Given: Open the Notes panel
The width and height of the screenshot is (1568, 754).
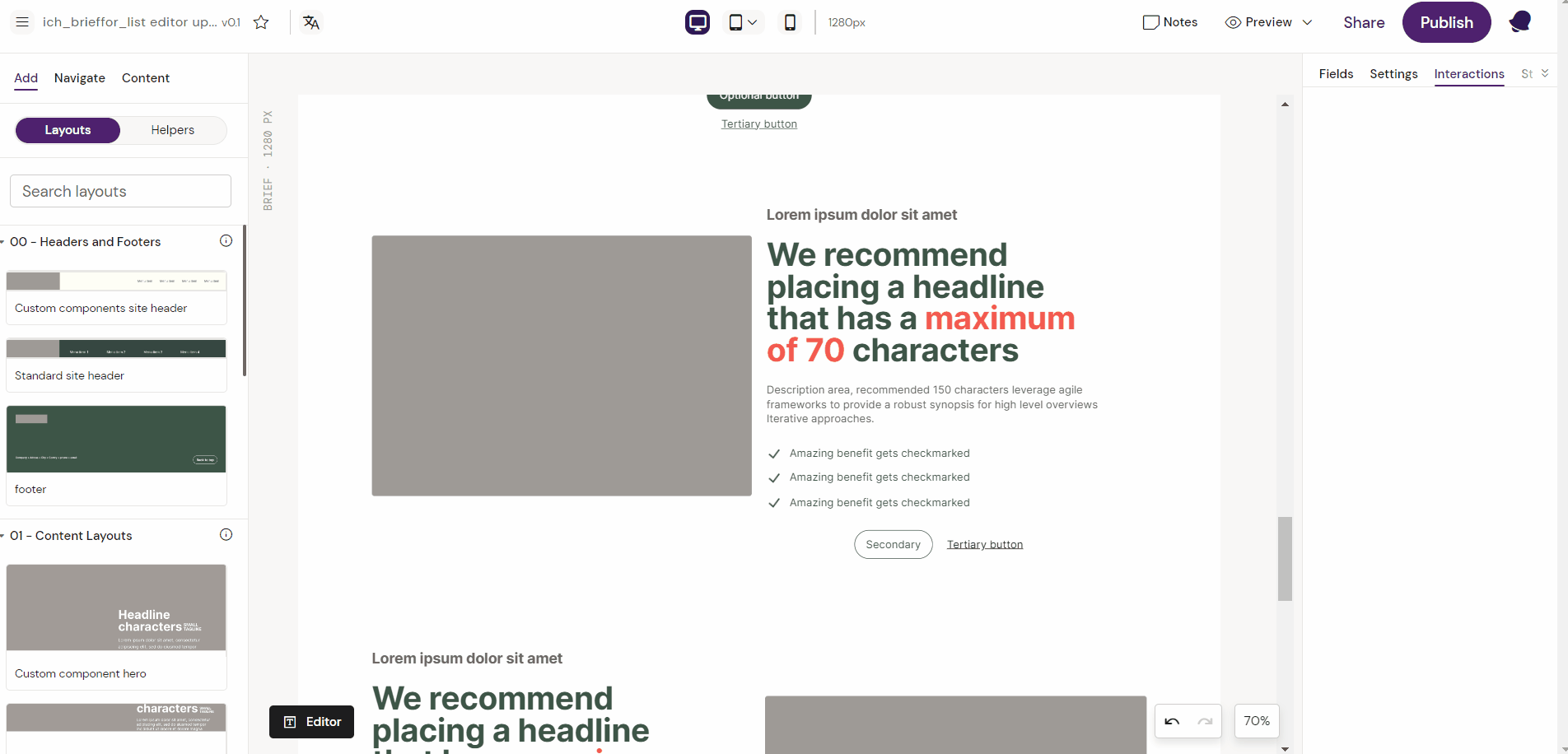Looking at the screenshot, I should point(1170,22).
